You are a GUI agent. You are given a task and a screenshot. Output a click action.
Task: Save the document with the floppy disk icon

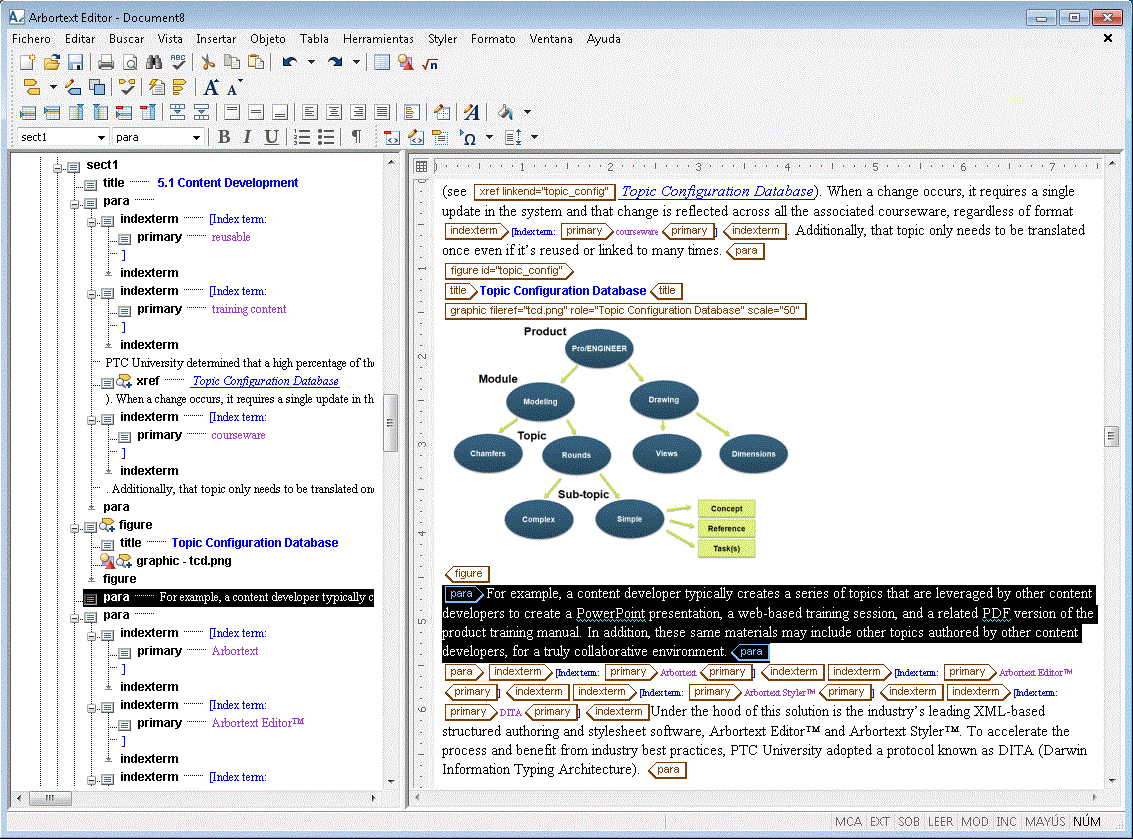[x=75, y=63]
